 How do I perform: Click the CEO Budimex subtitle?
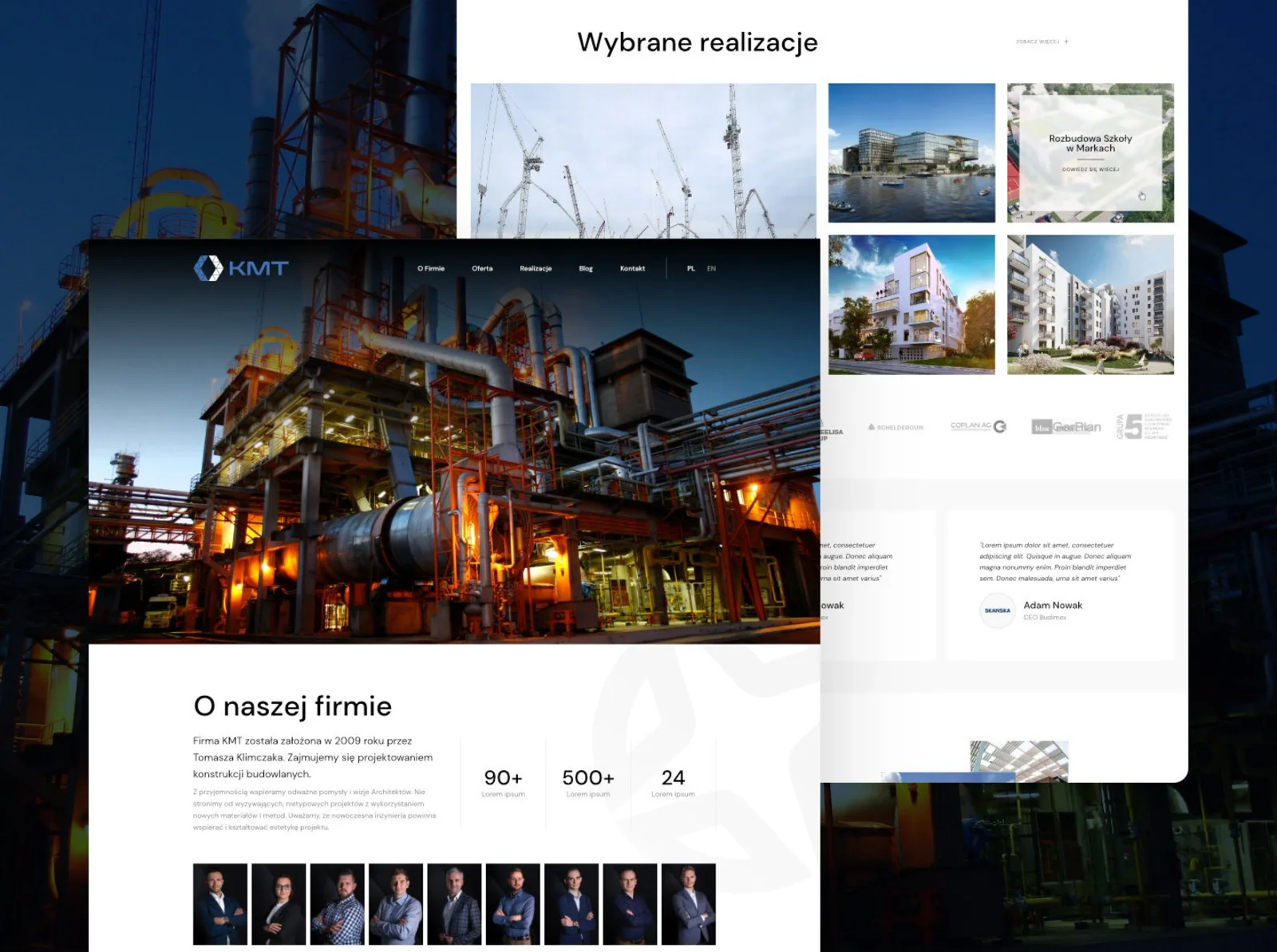click(x=1045, y=618)
